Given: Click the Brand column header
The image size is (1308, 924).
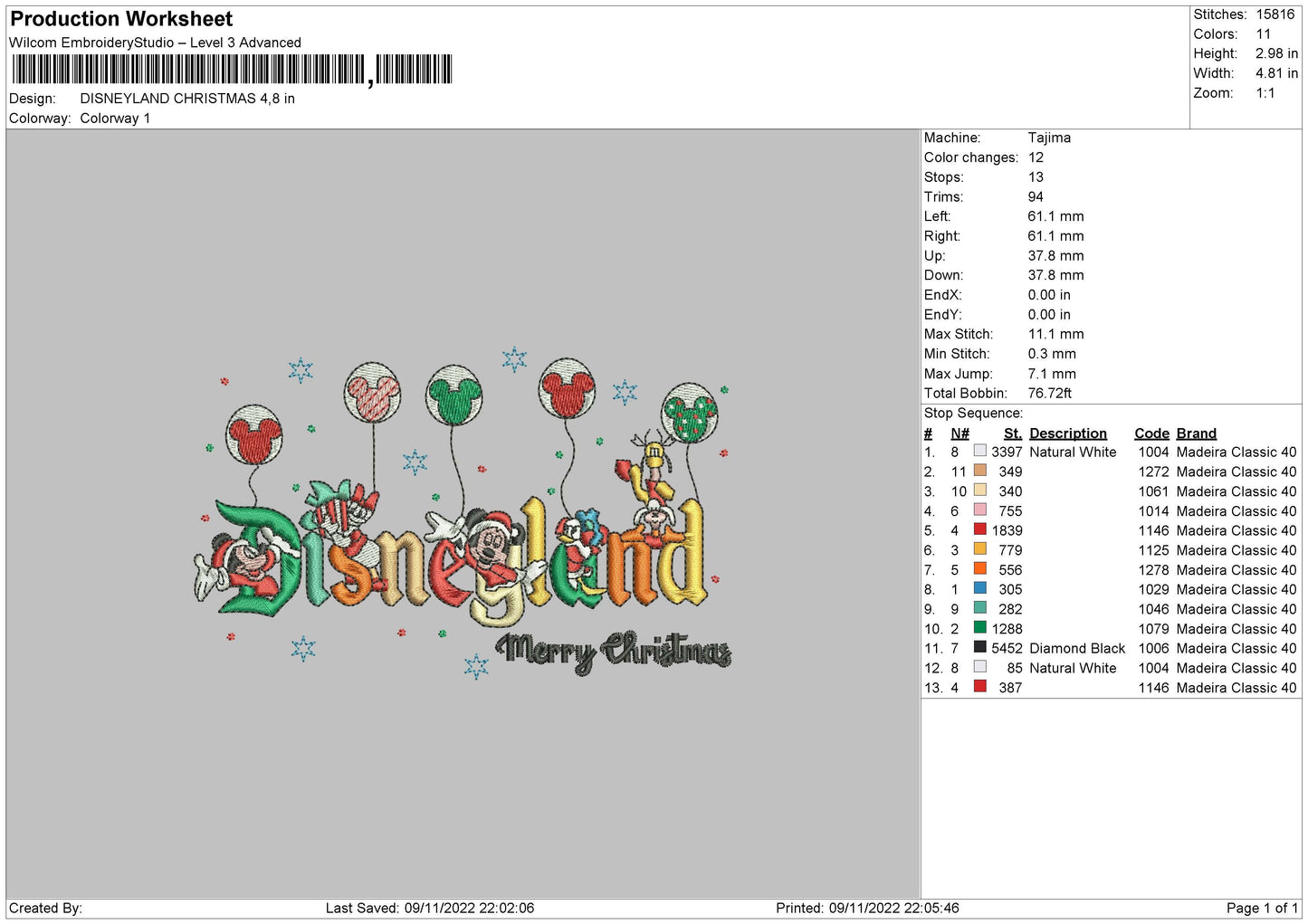Looking at the screenshot, I should coord(1197,433).
